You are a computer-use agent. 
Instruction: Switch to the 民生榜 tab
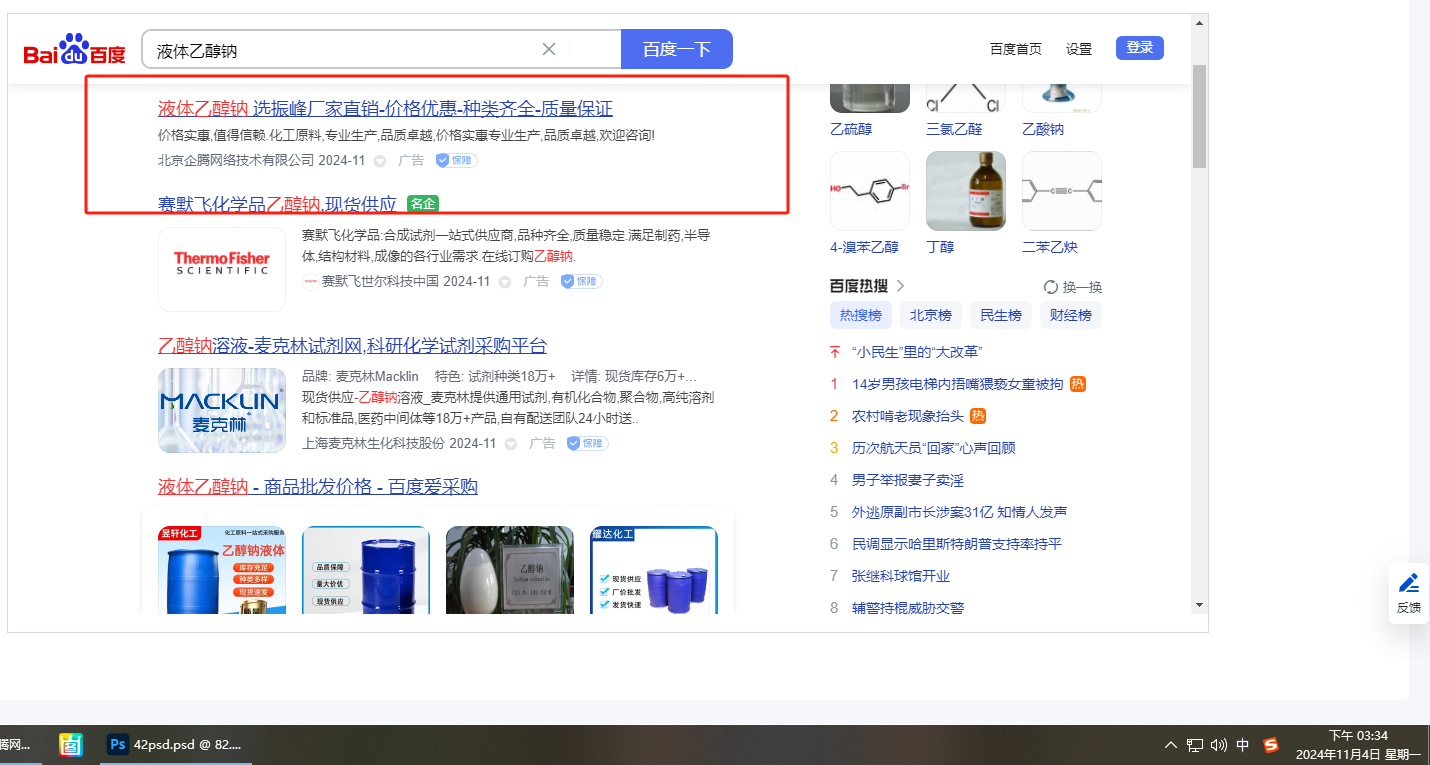pyautogui.click(x=1001, y=315)
